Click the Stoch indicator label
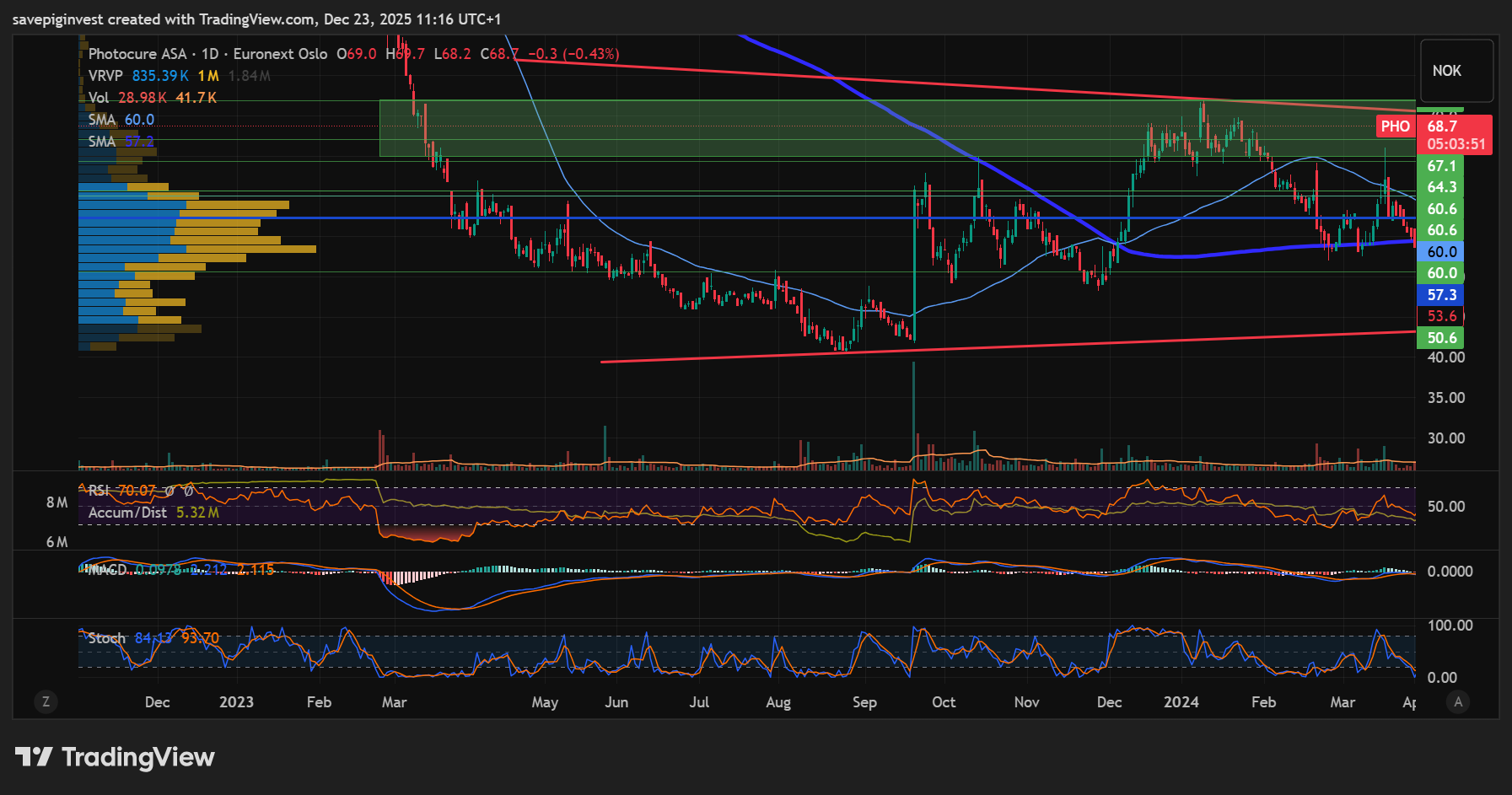1512x795 pixels. coord(106,638)
